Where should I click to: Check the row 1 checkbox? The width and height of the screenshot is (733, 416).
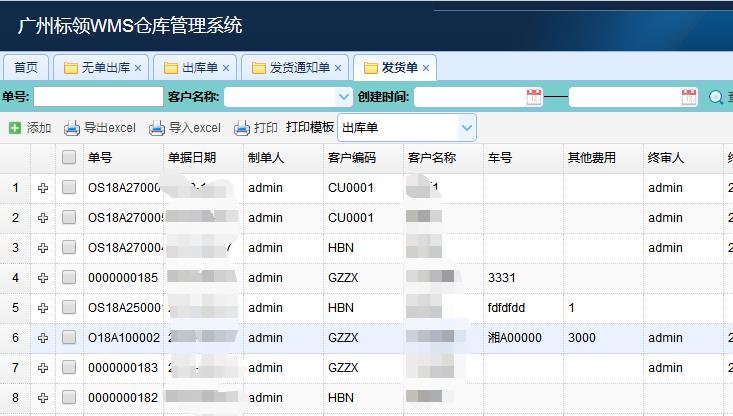pyautogui.click(x=69, y=187)
